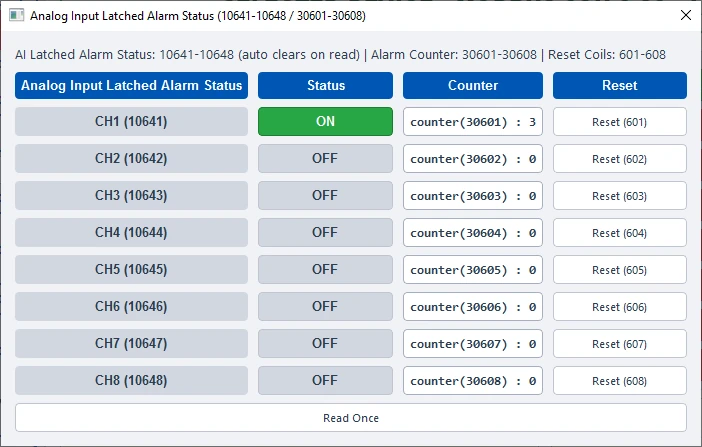
Task: Close the Latched Alarm Status window
Action: point(685,15)
